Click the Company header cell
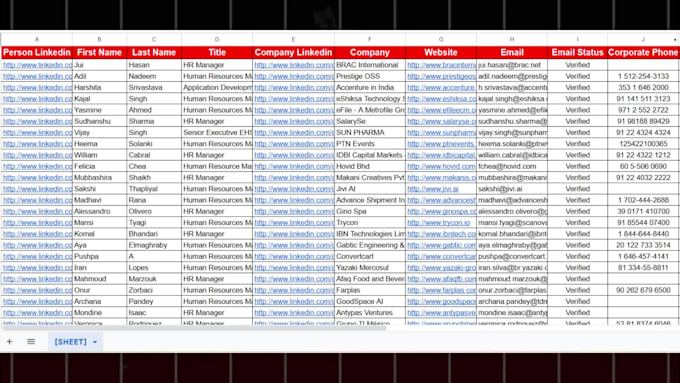This screenshot has height=383, width=680. click(369, 52)
